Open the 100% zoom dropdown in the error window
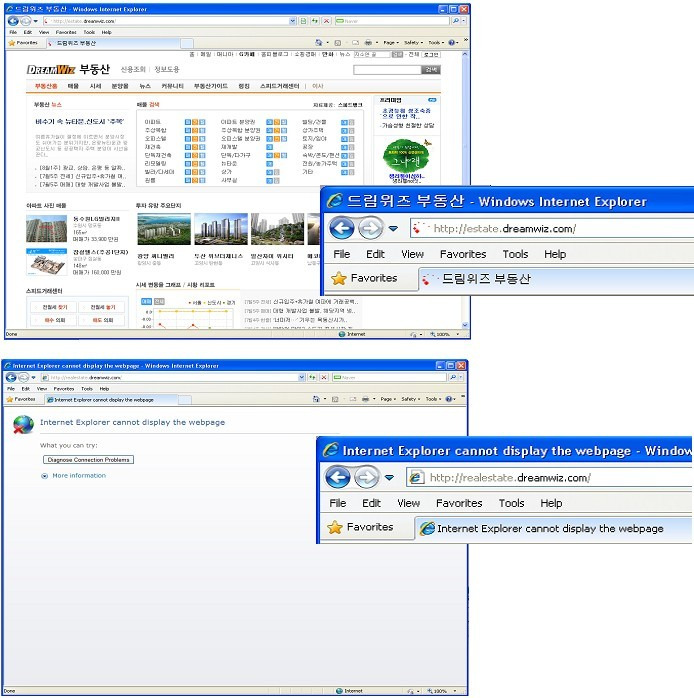The image size is (694, 698). point(455,691)
